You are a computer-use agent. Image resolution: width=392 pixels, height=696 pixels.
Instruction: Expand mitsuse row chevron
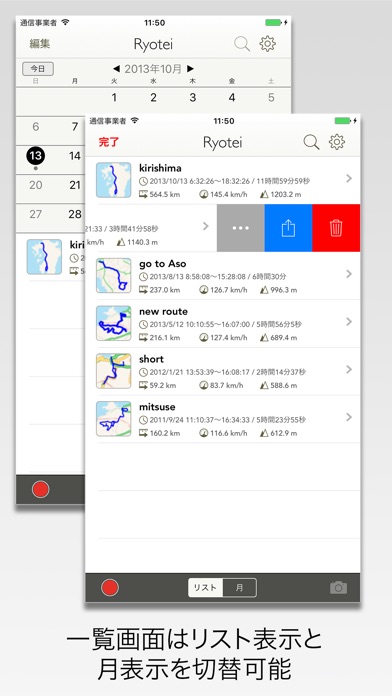tap(349, 417)
